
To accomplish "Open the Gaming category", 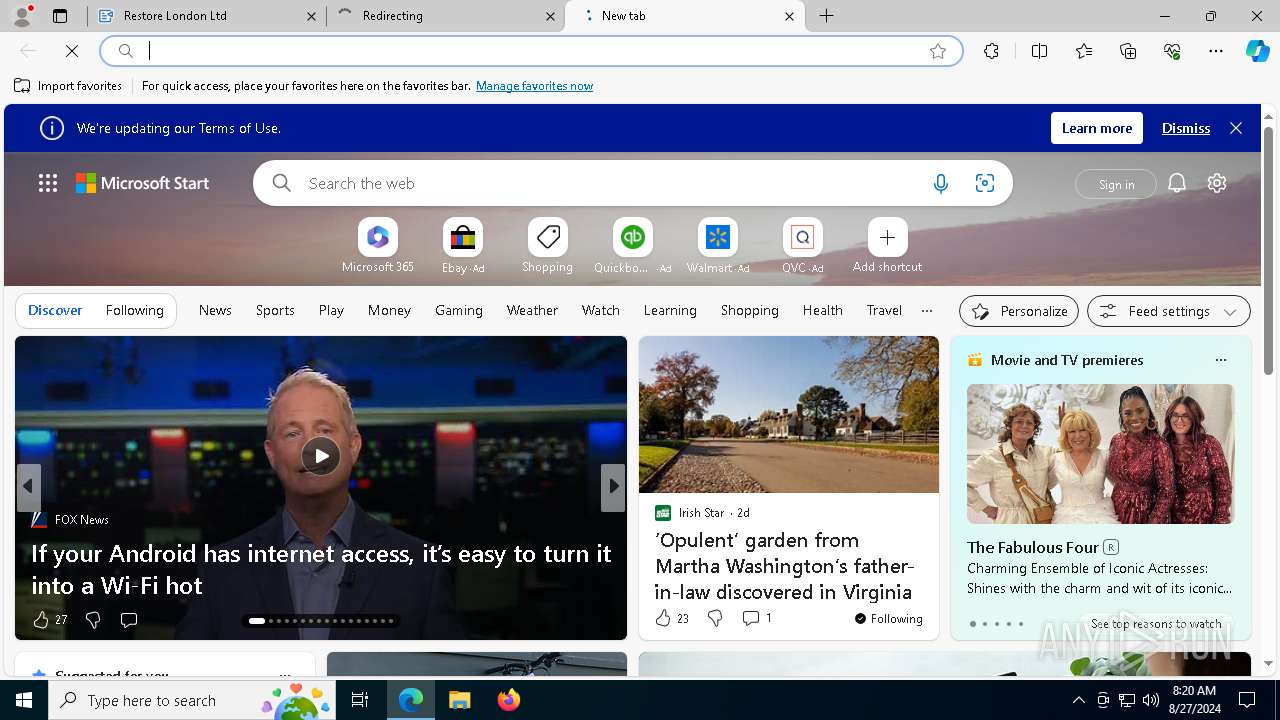I will pos(459,310).
